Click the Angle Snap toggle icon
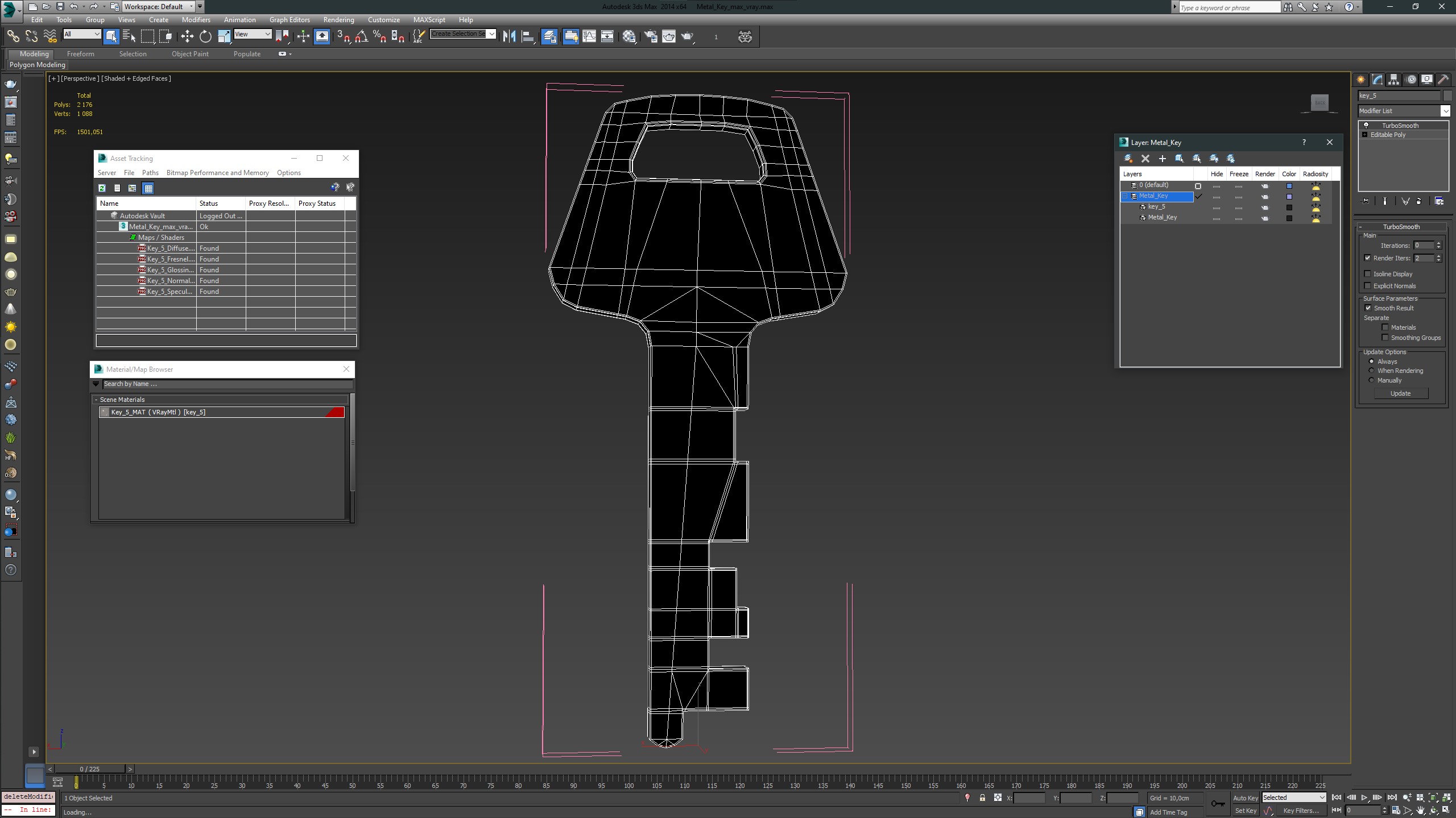 [x=361, y=36]
